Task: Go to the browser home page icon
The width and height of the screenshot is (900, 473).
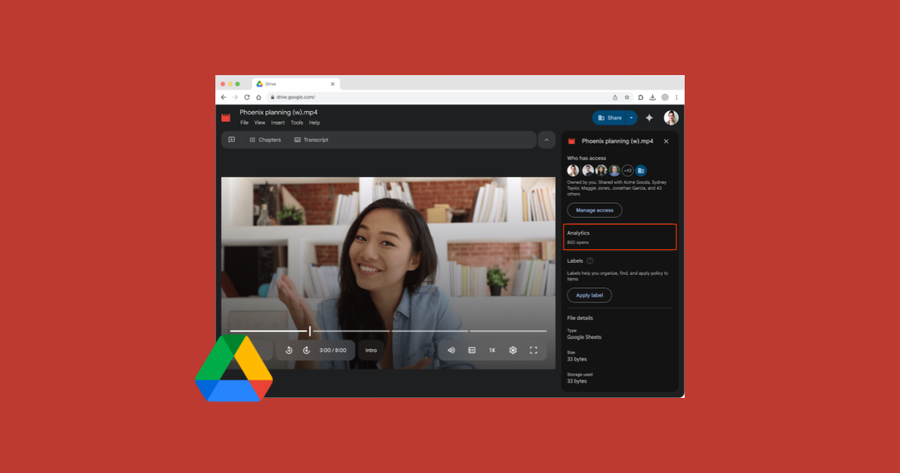Action: click(x=259, y=97)
